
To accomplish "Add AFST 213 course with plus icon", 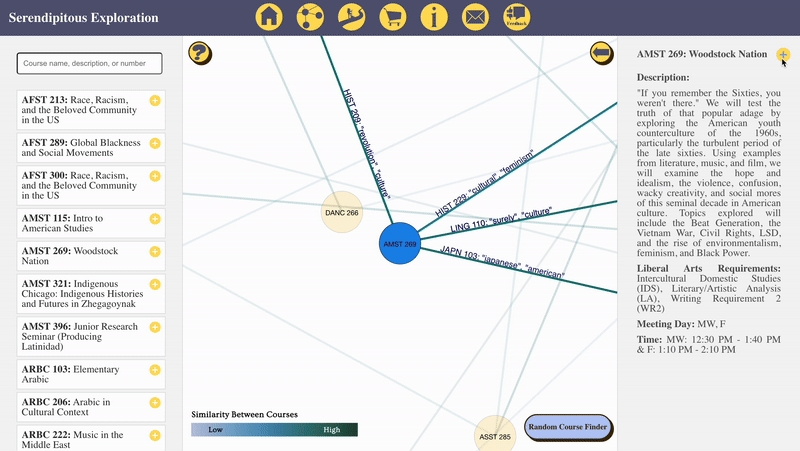I will coord(155,101).
